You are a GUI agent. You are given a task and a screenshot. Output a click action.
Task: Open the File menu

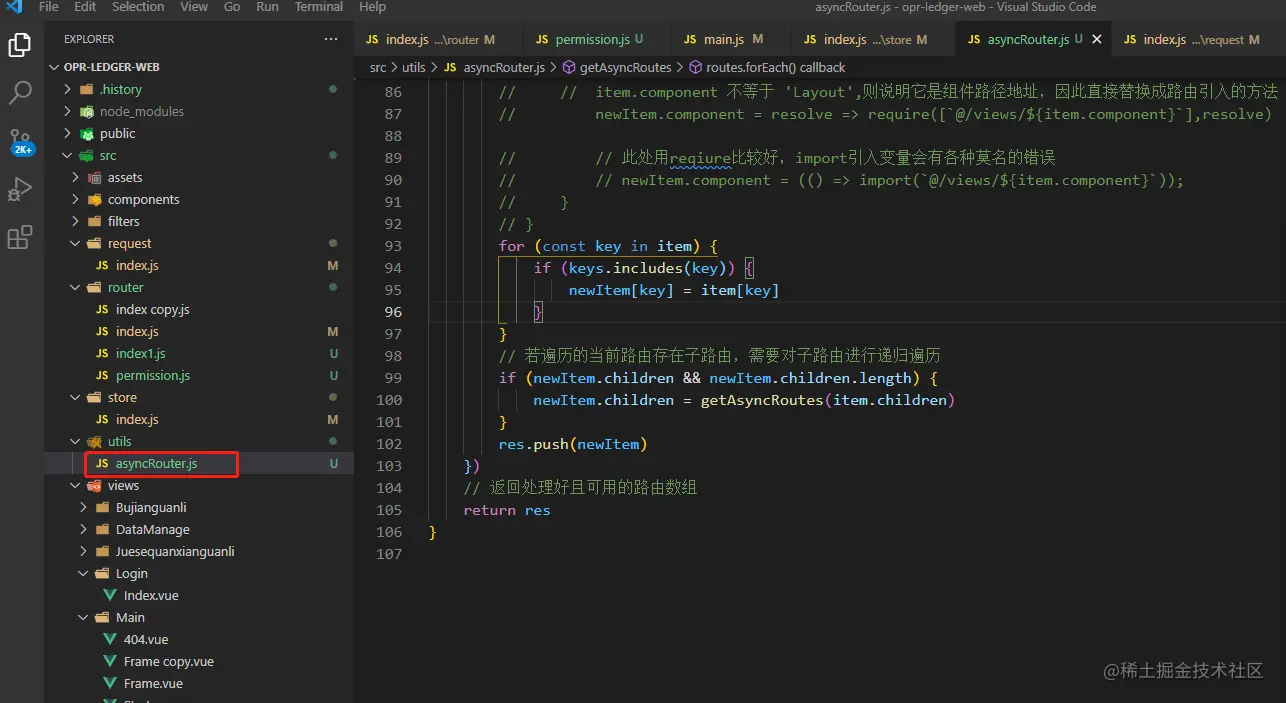(x=48, y=7)
